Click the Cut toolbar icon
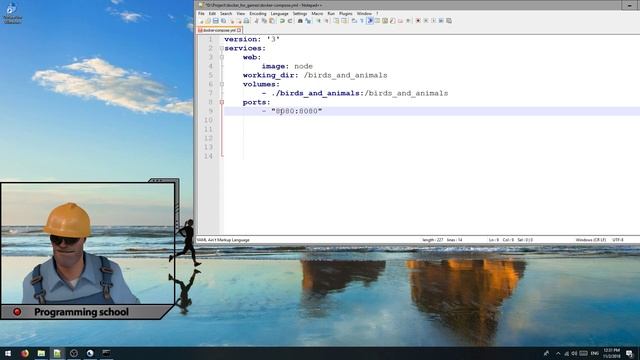Screen dimensions: 640x360 pos(256,21)
